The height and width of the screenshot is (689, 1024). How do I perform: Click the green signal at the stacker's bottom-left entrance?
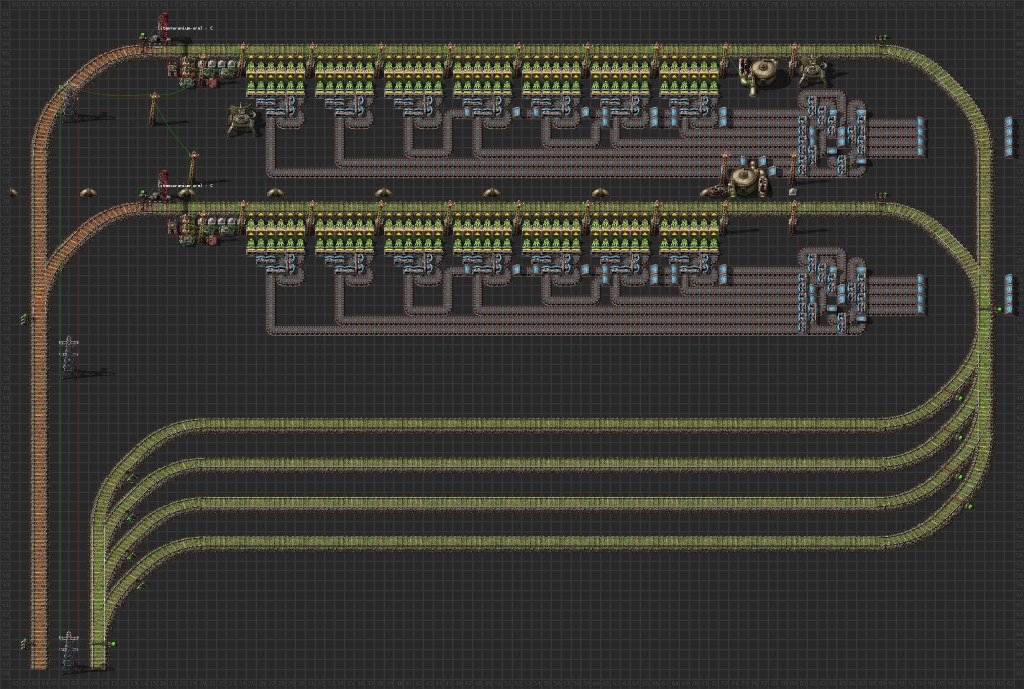click(112, 645)
